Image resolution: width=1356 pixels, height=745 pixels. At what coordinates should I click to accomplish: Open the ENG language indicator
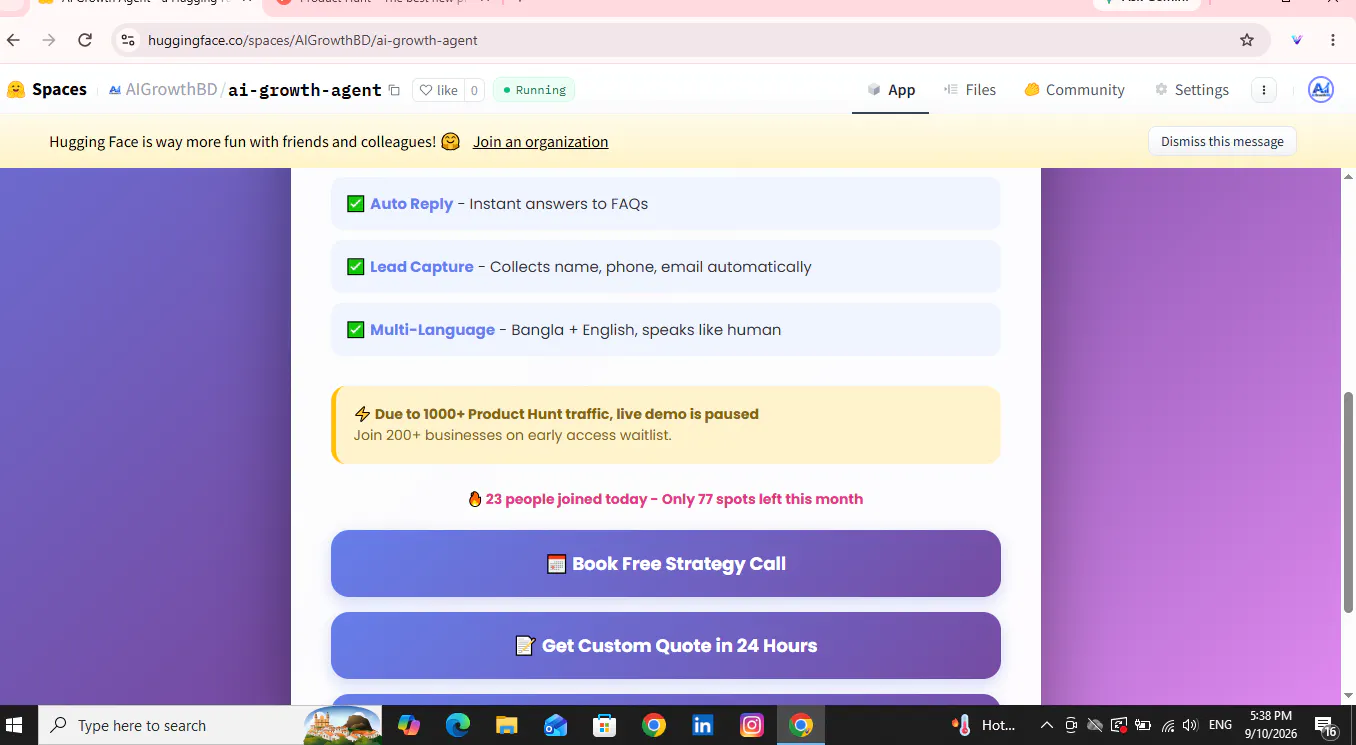pyautogui.click(x=1220, y=725)
